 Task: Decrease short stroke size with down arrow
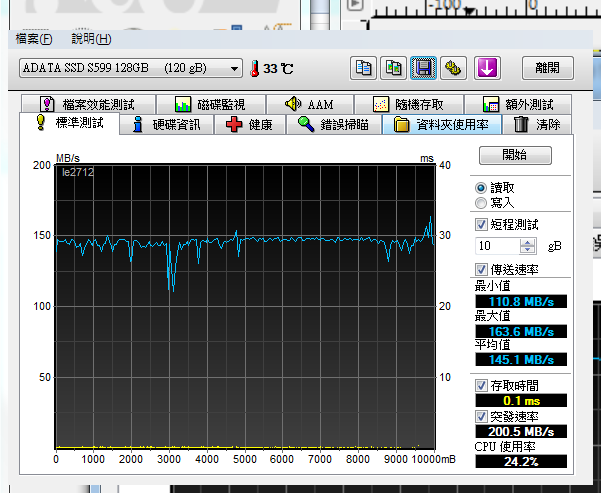[x=528, y=250]
